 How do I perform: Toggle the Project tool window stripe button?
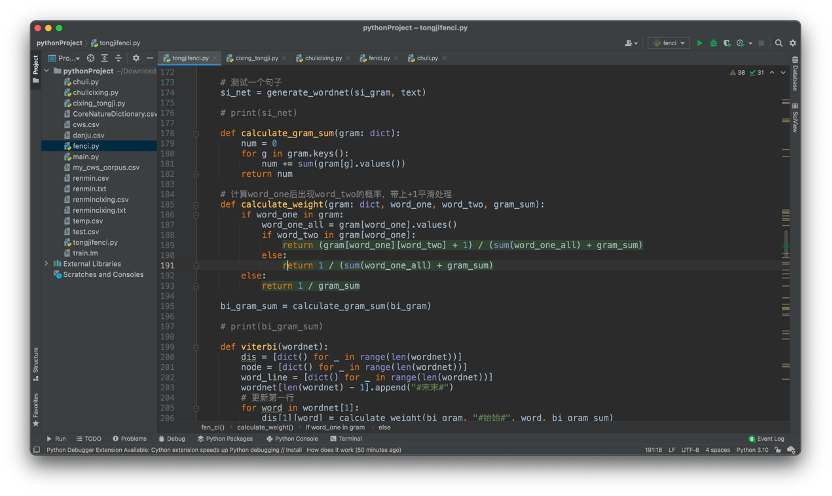(x=36, y=69)
